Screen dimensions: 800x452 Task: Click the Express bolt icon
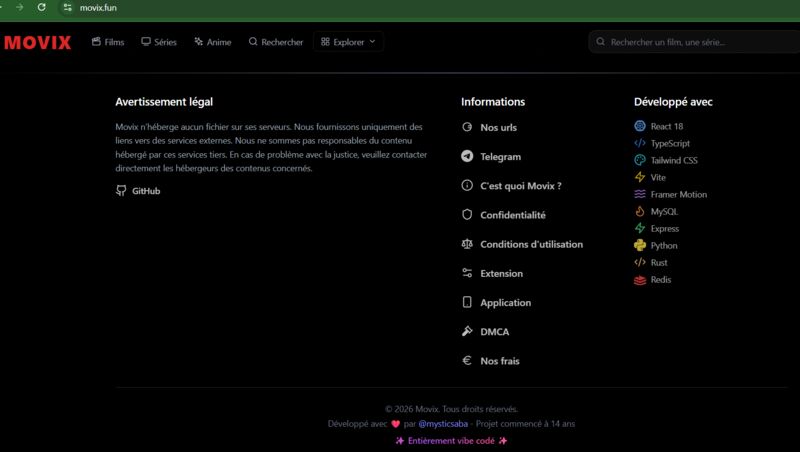pos(640,228)
